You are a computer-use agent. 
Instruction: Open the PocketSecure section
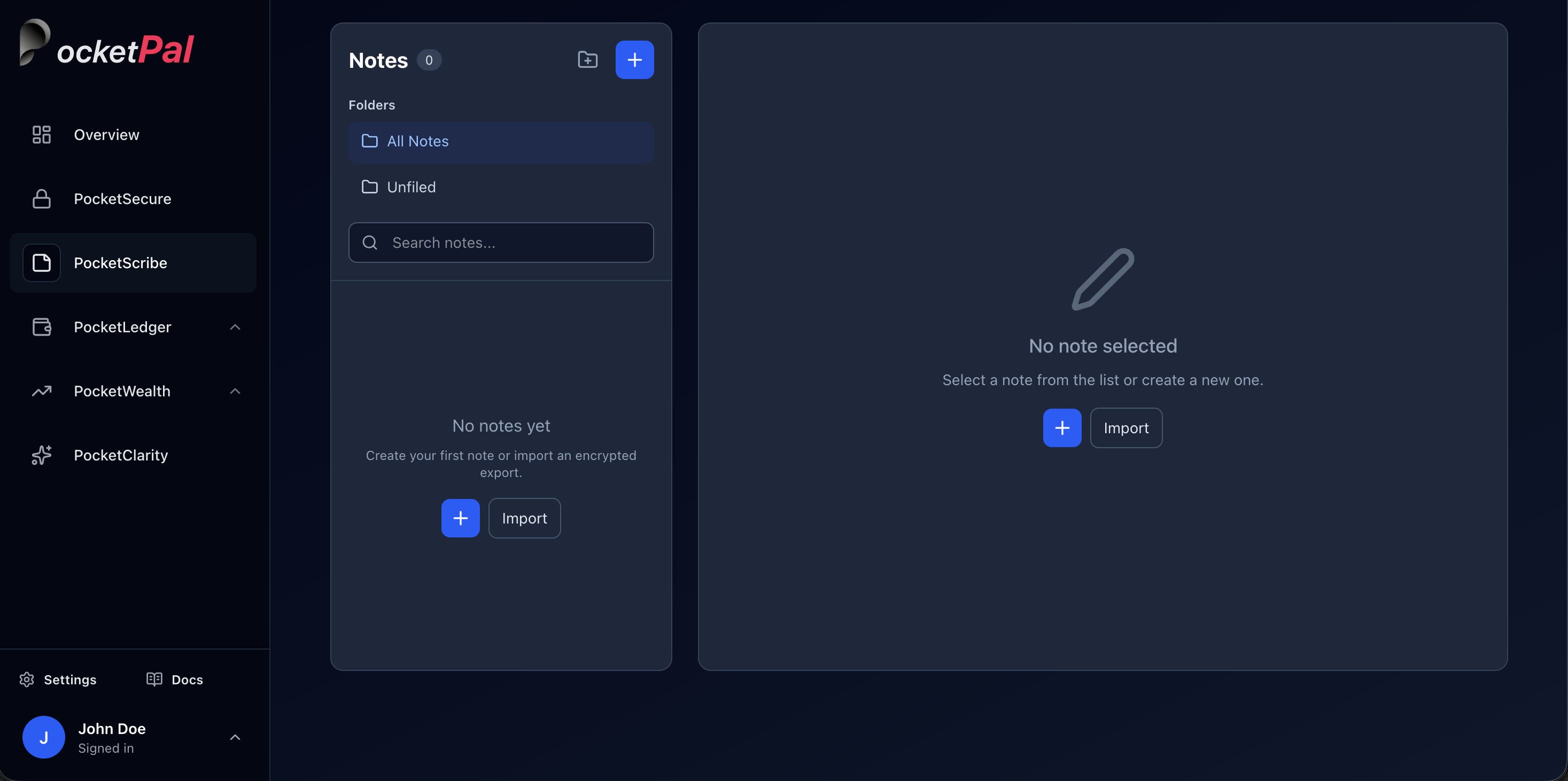pyautogui.click(x=133, y=199)
